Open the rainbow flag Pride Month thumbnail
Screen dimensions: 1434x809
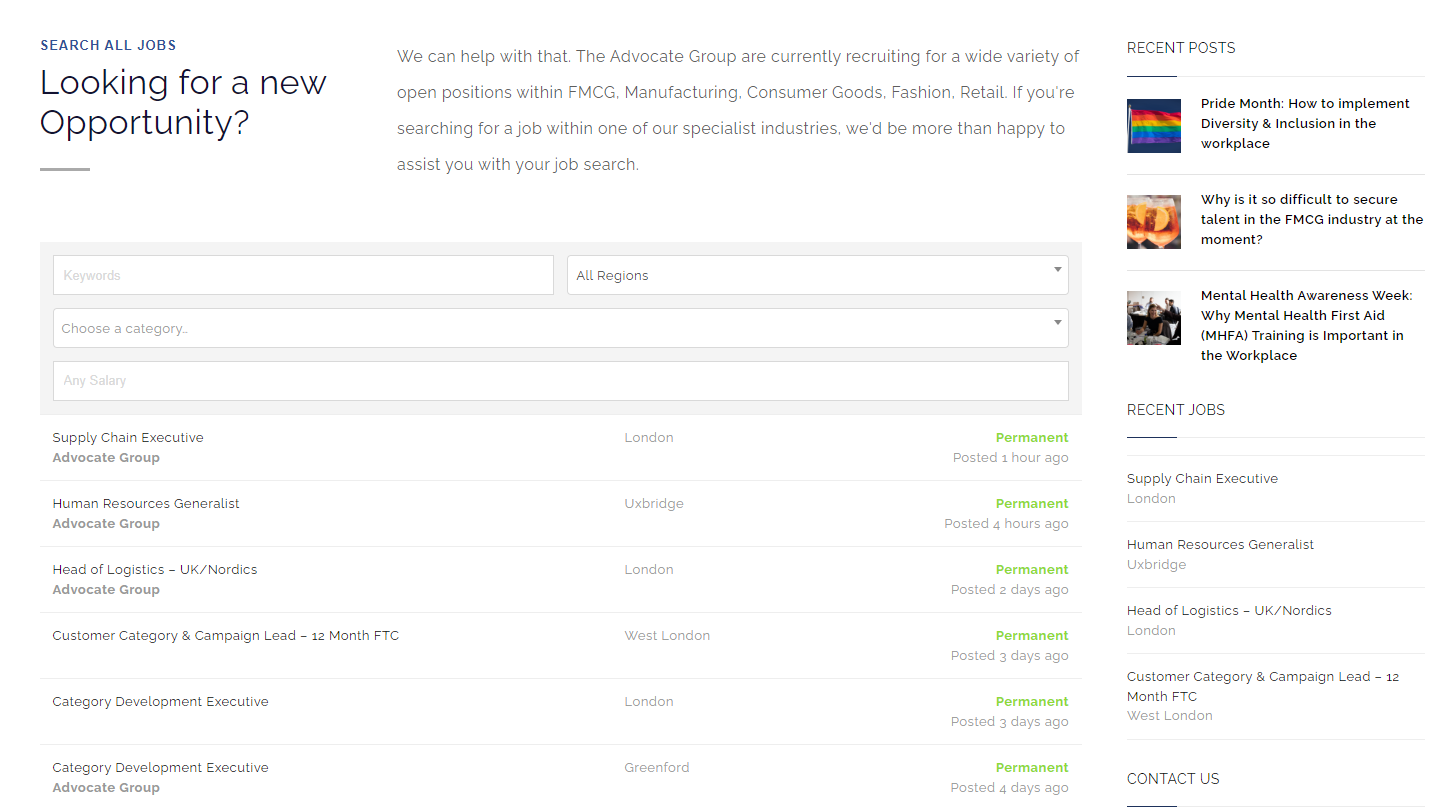click(x=1153, y=125)
